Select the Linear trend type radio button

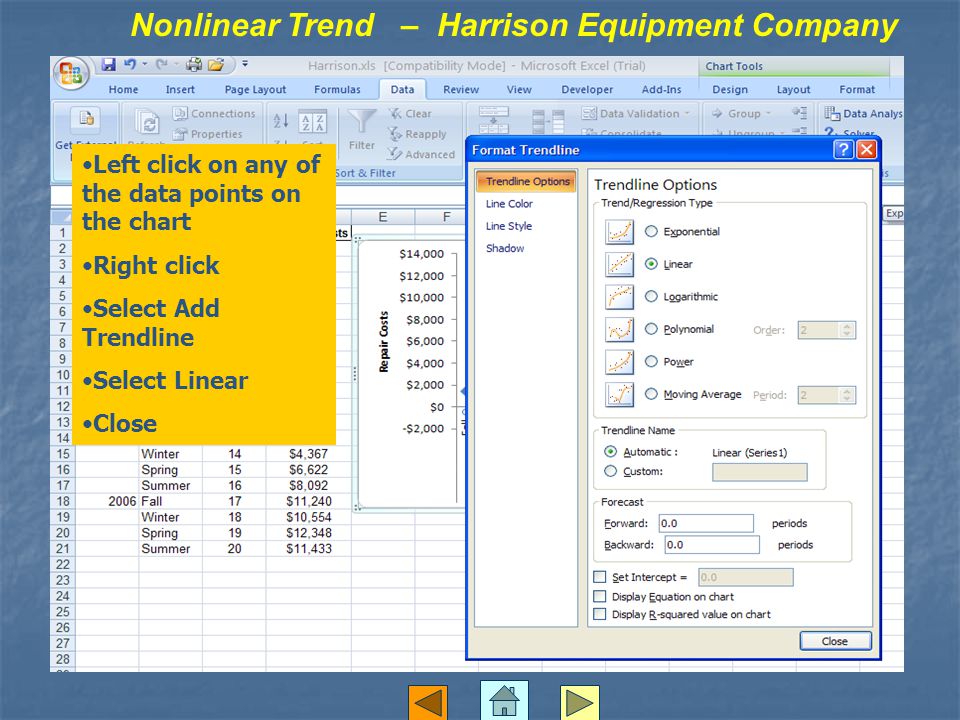pos(651,264)
